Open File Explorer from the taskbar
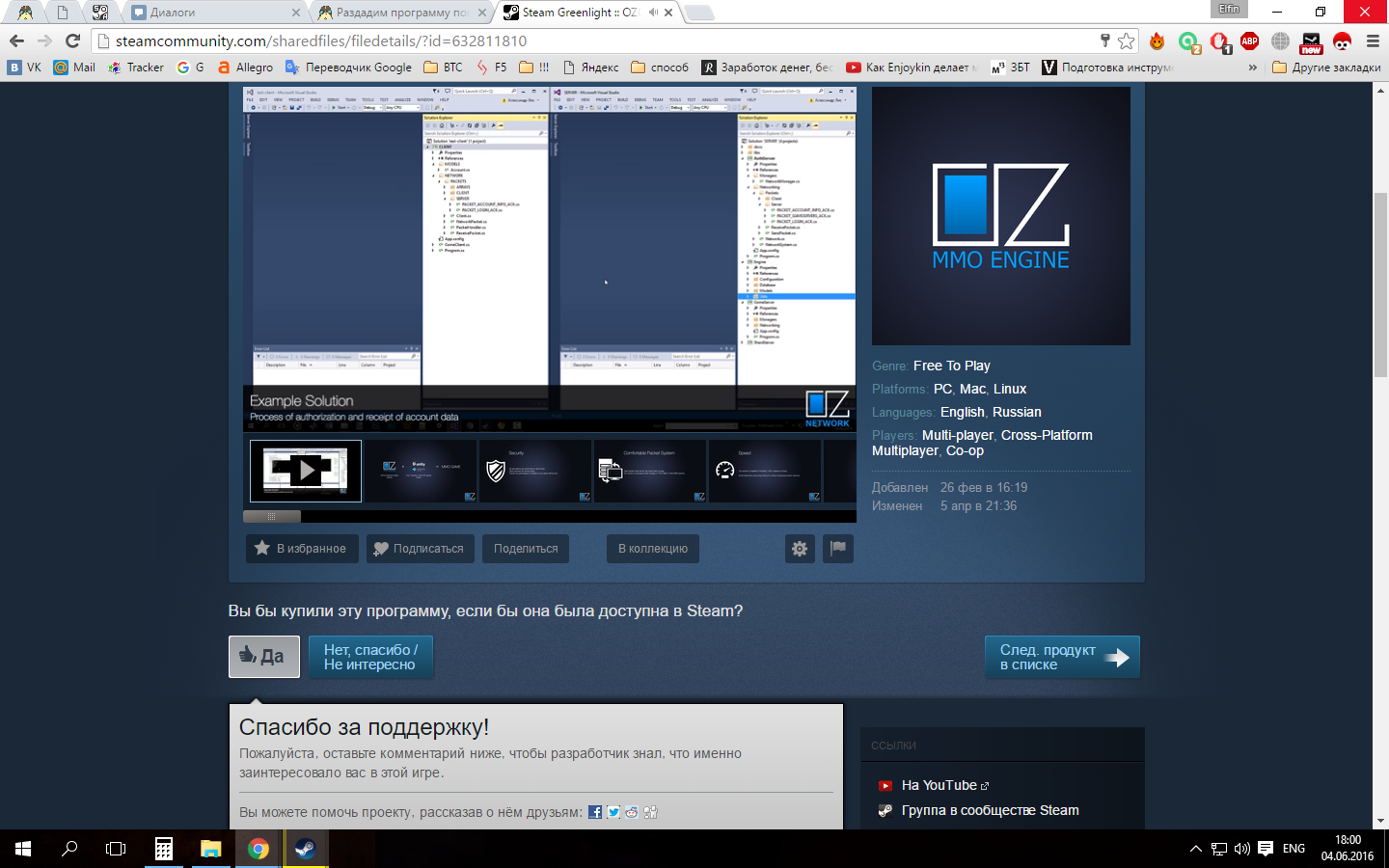 [x=210, y=849]
